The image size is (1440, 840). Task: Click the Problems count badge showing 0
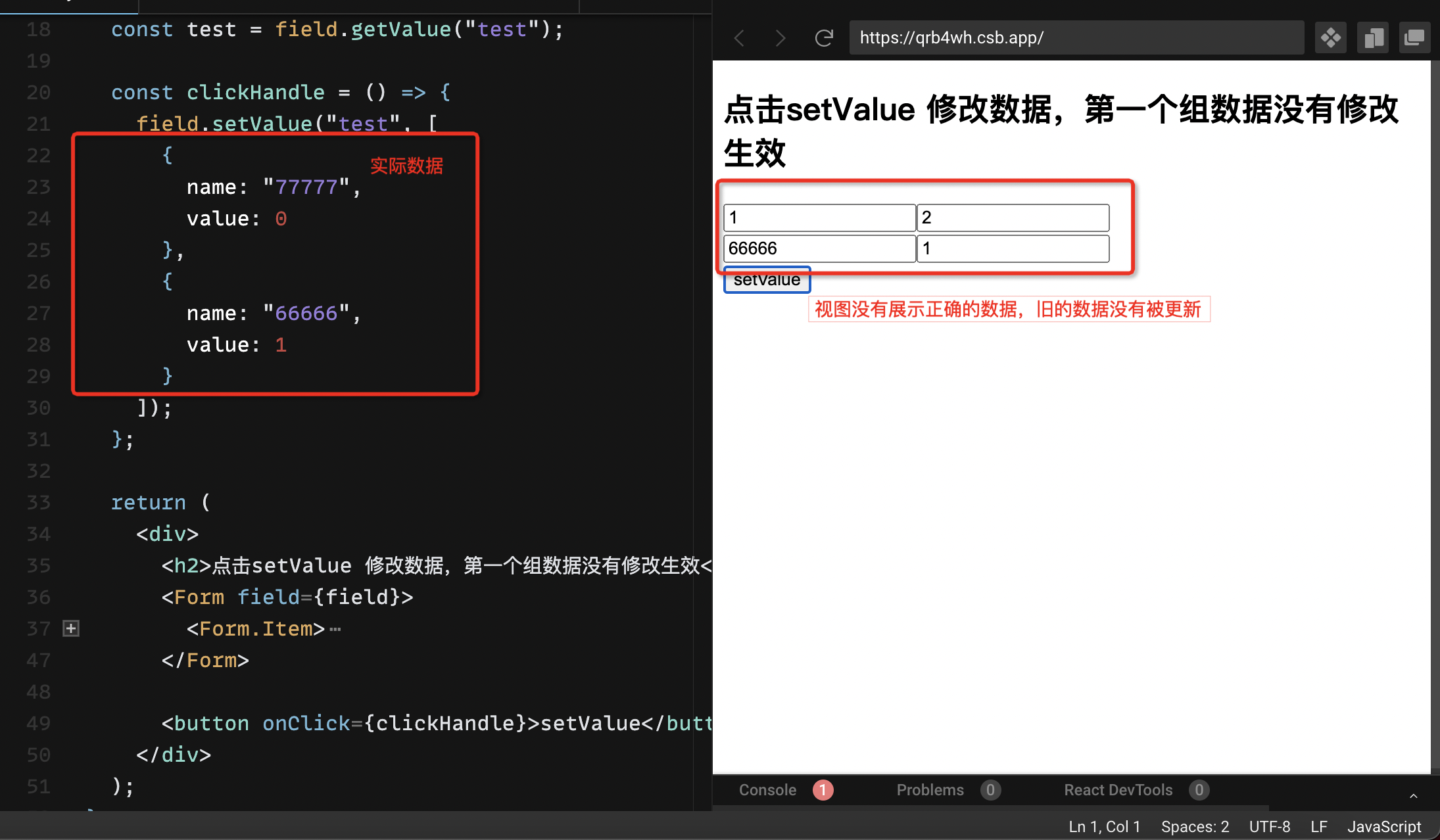990,790
